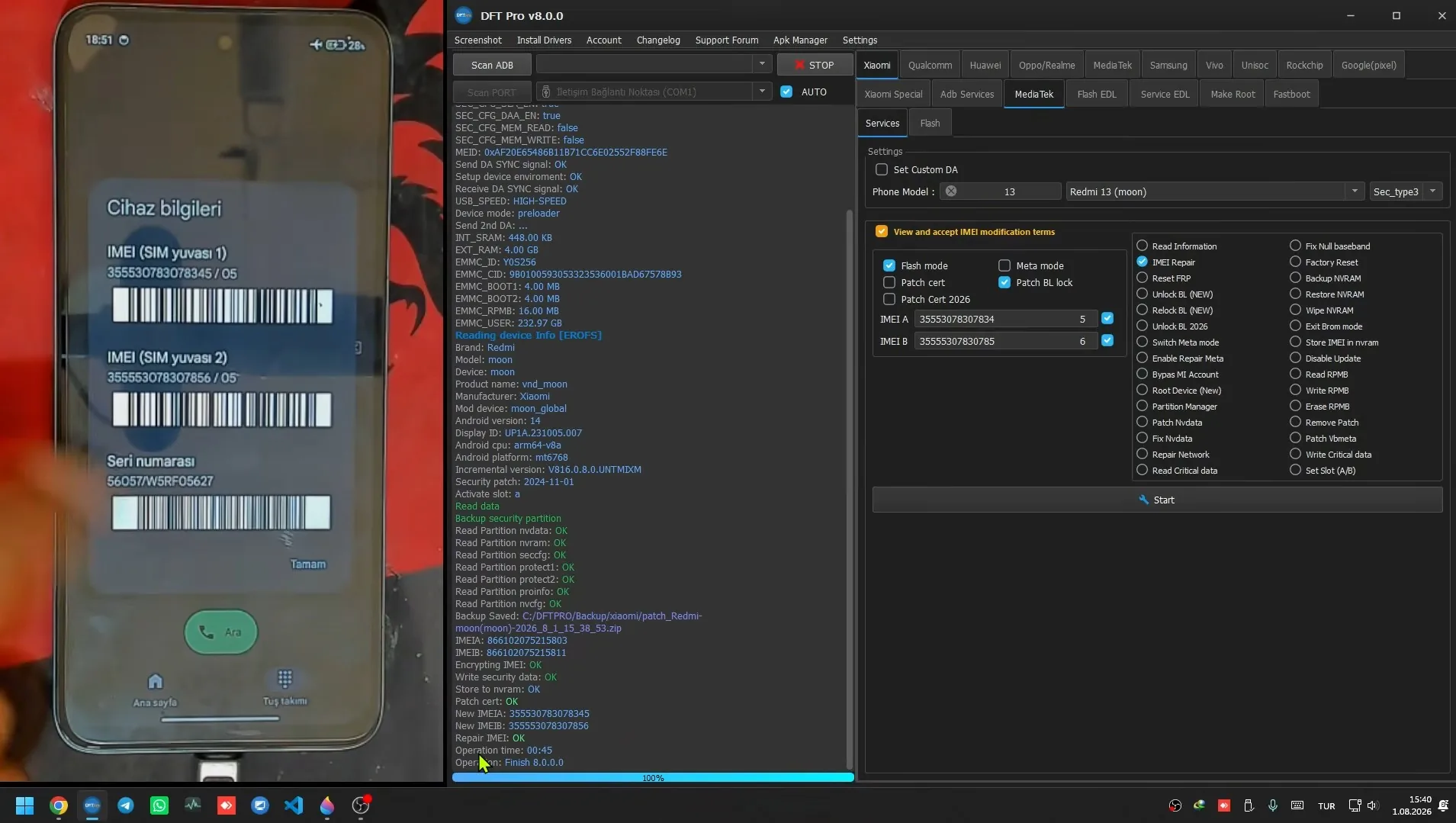Viewport: 1456px width, 823px height.
Task: Open the network status tray icon
Action: point(1355,805)
